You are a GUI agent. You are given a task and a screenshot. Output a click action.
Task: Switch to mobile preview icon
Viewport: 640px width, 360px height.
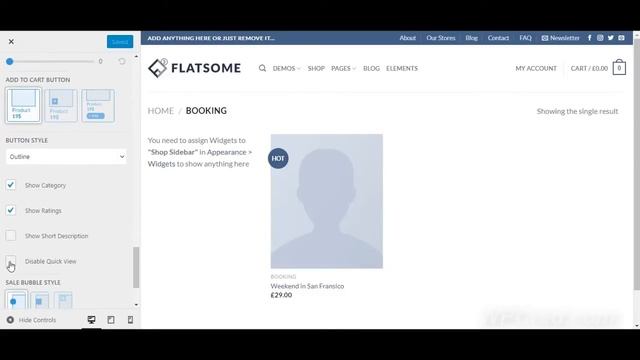click(130, 320)
